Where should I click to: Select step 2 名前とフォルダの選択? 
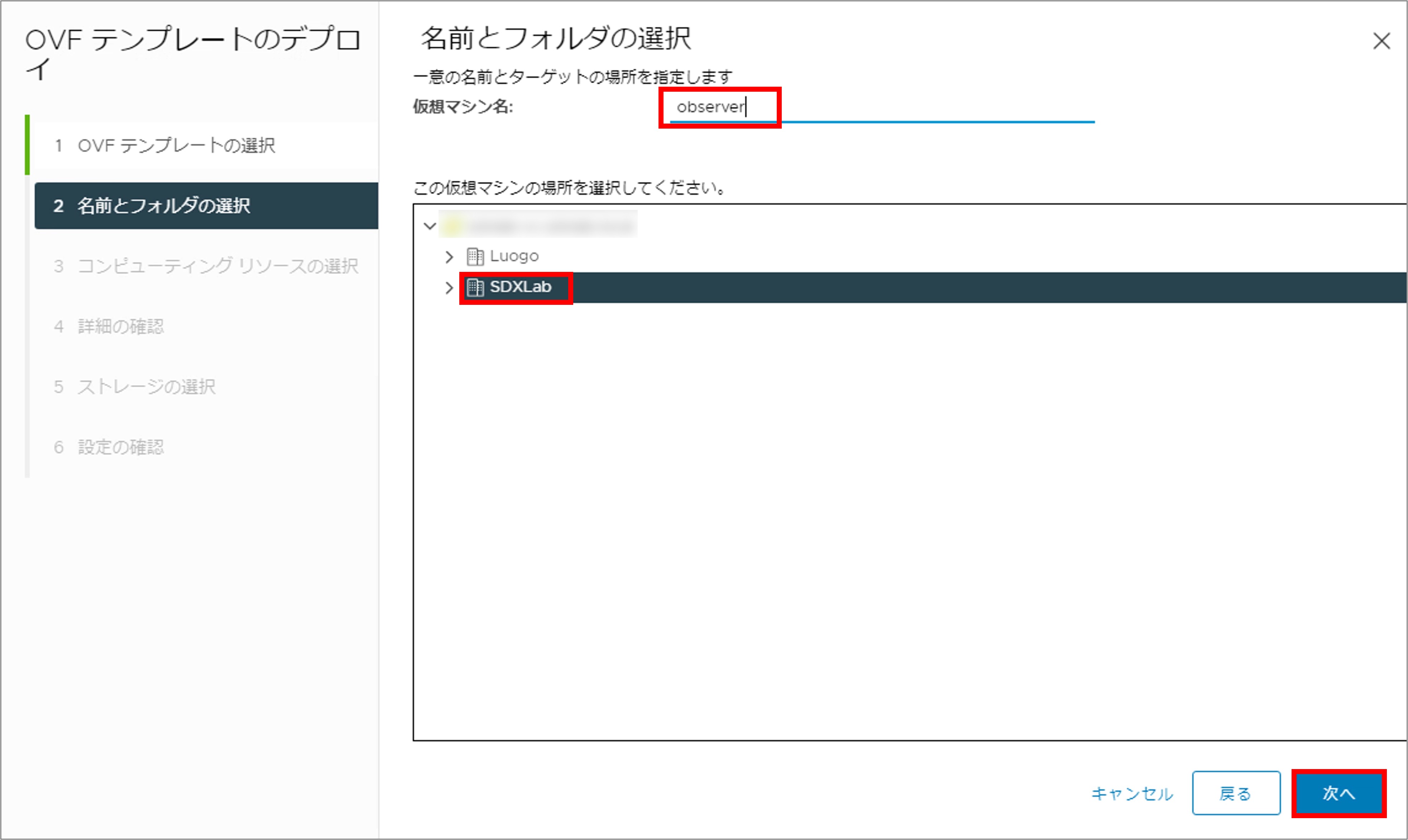[x=206, y=206]
